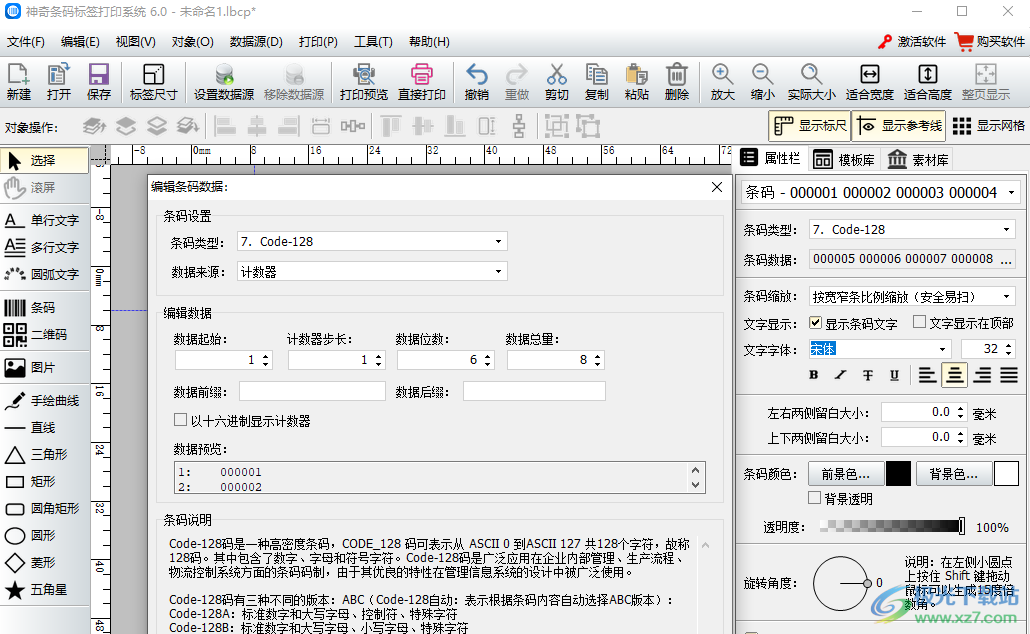Open the 对象(O) menu
Screen dimensions: 1030x634
(x=192, y=42)
